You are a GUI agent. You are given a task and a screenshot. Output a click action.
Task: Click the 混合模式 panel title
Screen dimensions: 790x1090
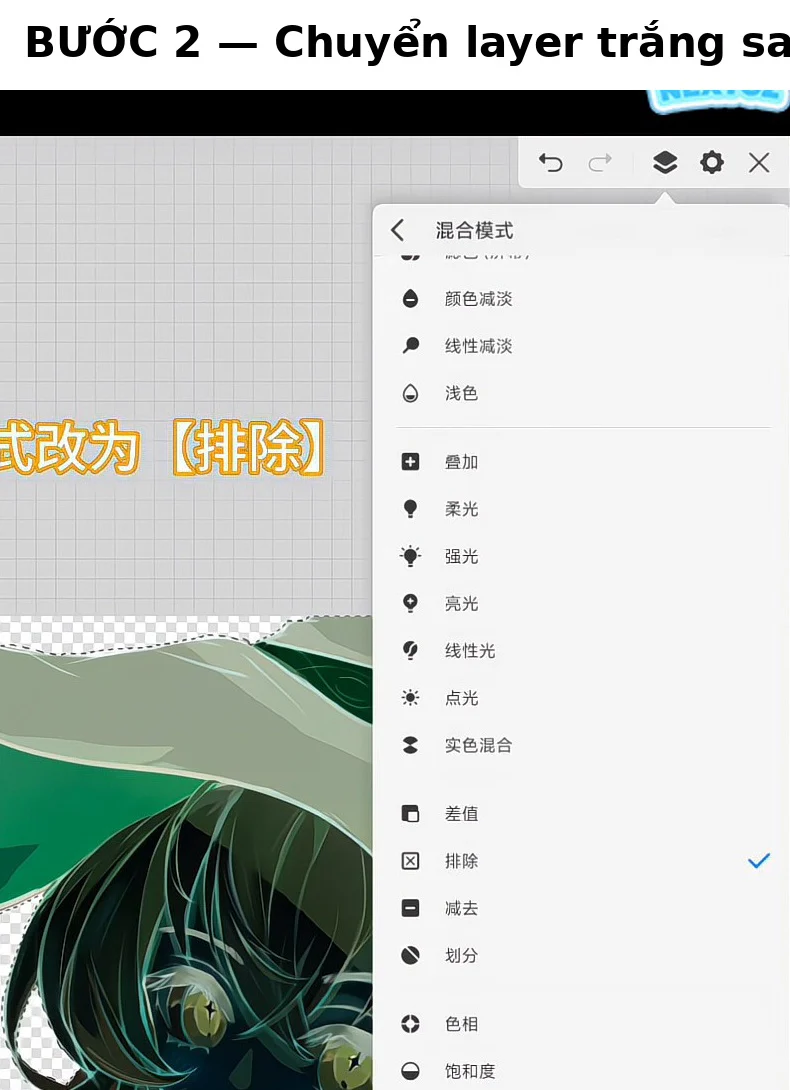pyautogui.click(x=474, y=230)
